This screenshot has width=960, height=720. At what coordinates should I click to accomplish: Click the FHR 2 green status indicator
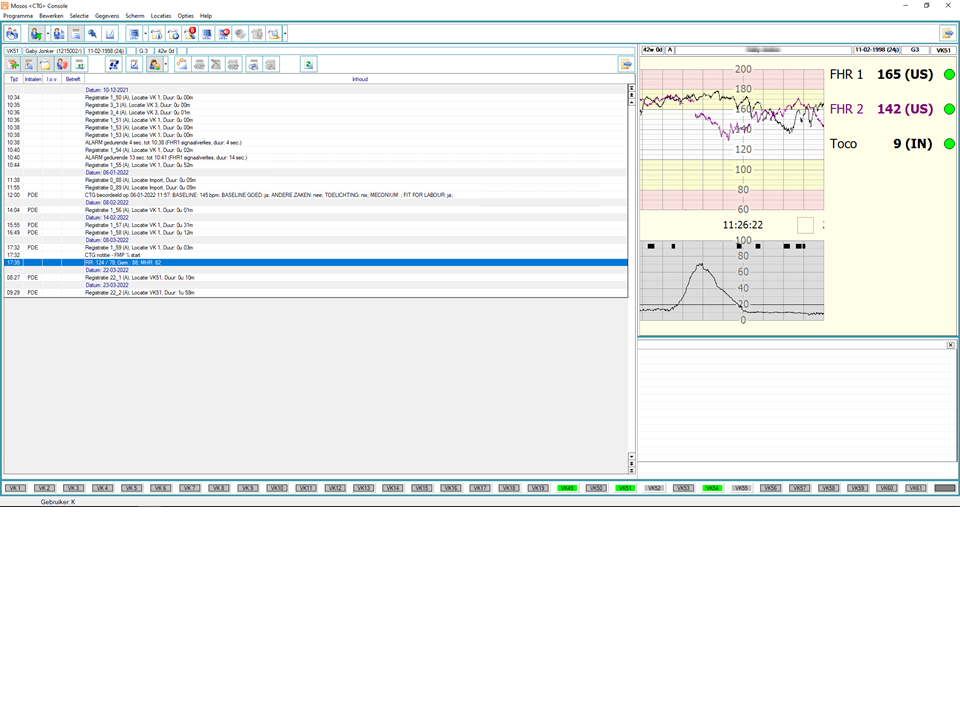pos(949,109)
